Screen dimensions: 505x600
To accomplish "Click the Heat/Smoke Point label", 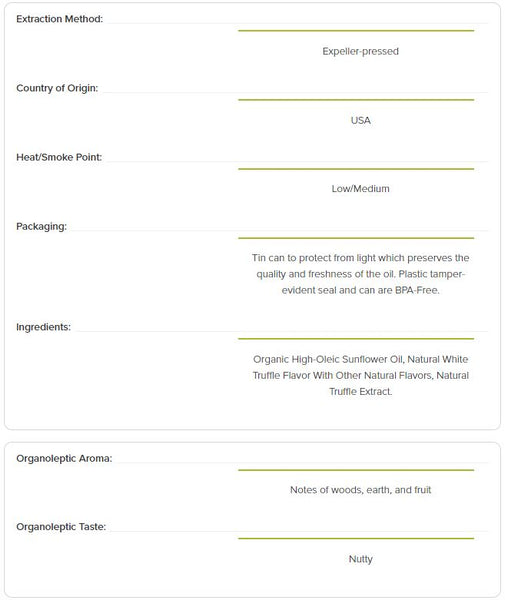I will click(x=59, y=157).
